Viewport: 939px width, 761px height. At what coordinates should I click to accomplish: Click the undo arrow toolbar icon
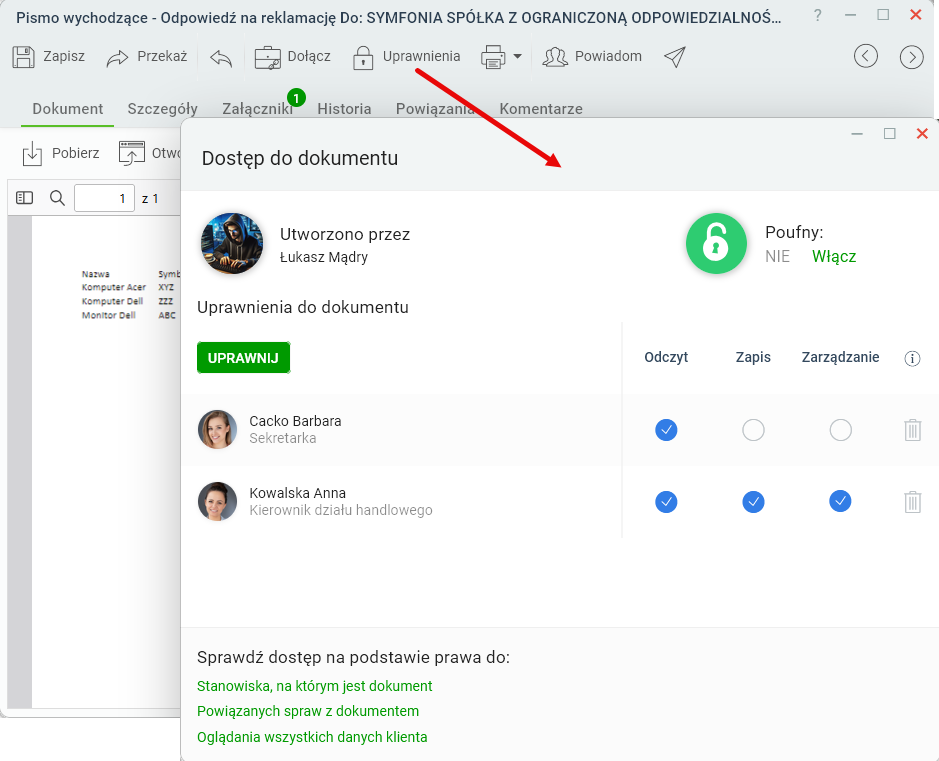pyautogui.click(x=221, y=57)
